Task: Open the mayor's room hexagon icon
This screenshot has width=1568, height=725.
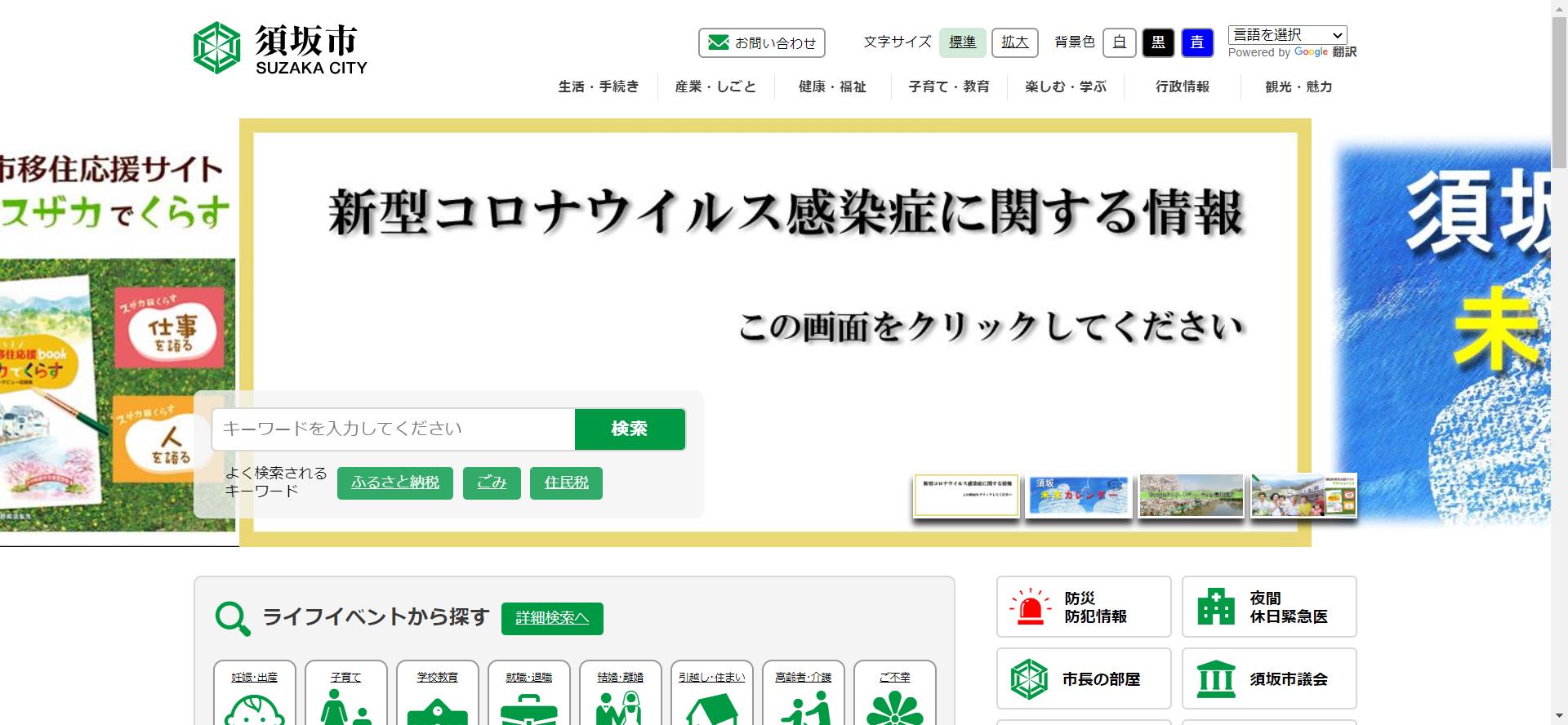Action: (x=1029, y=678)
